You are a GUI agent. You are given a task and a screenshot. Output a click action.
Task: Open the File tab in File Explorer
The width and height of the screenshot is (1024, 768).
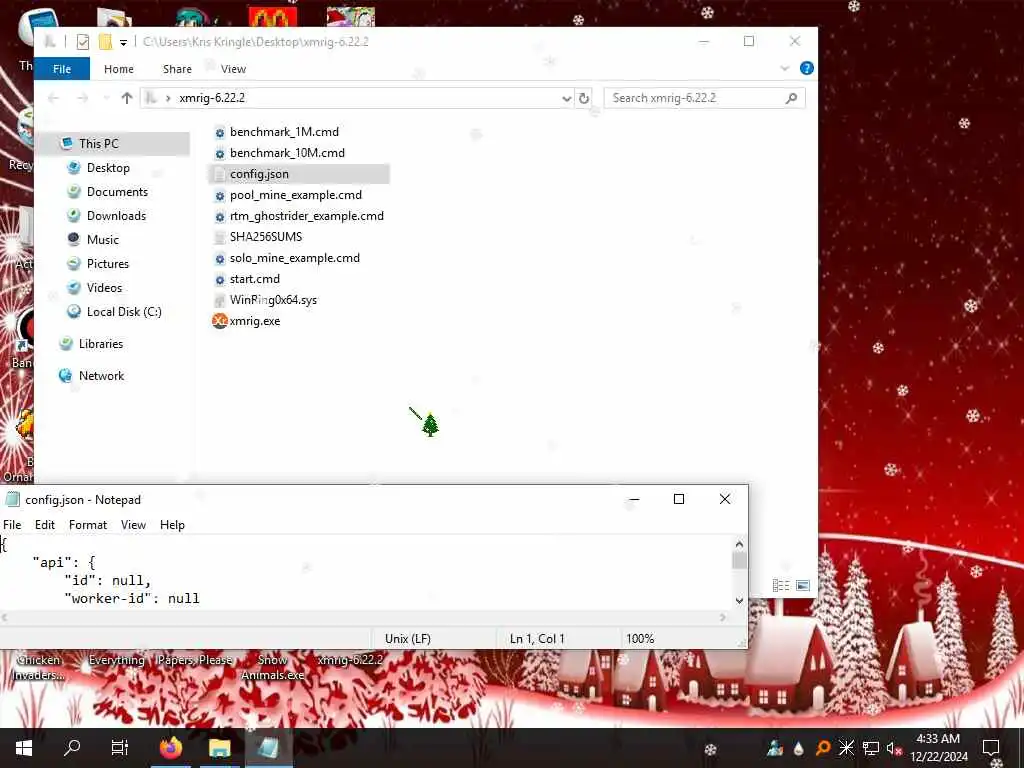tap(62, 69)
